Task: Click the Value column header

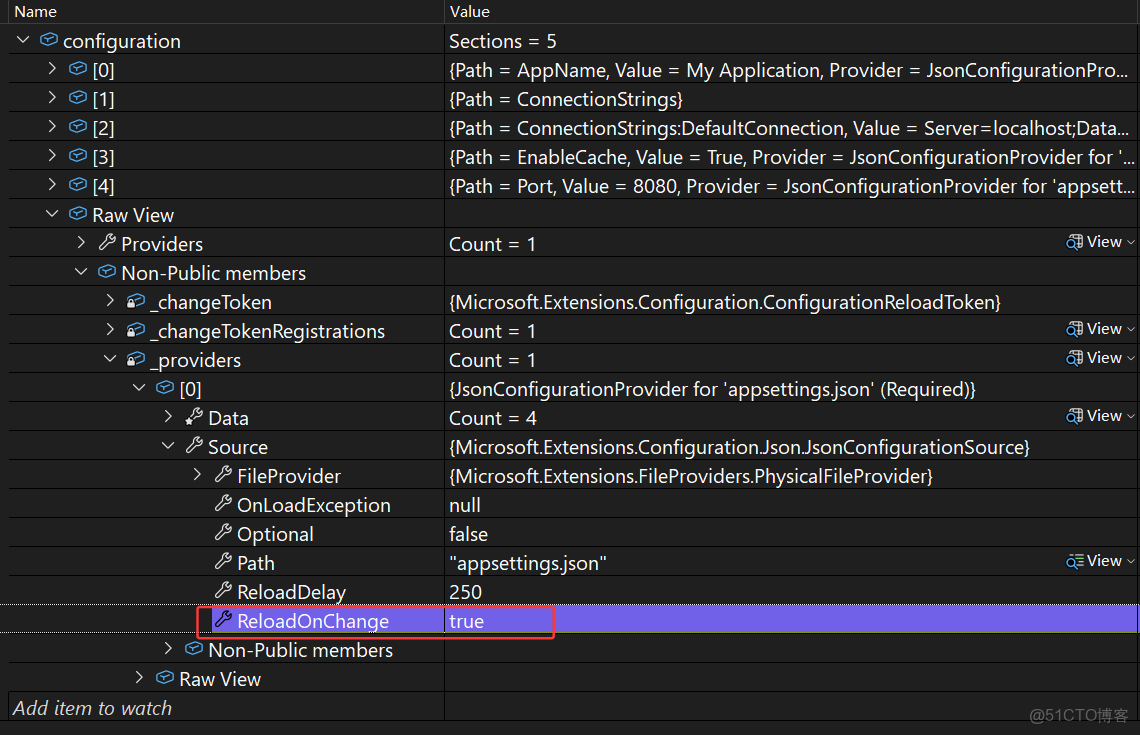Action: click(470, 12)
